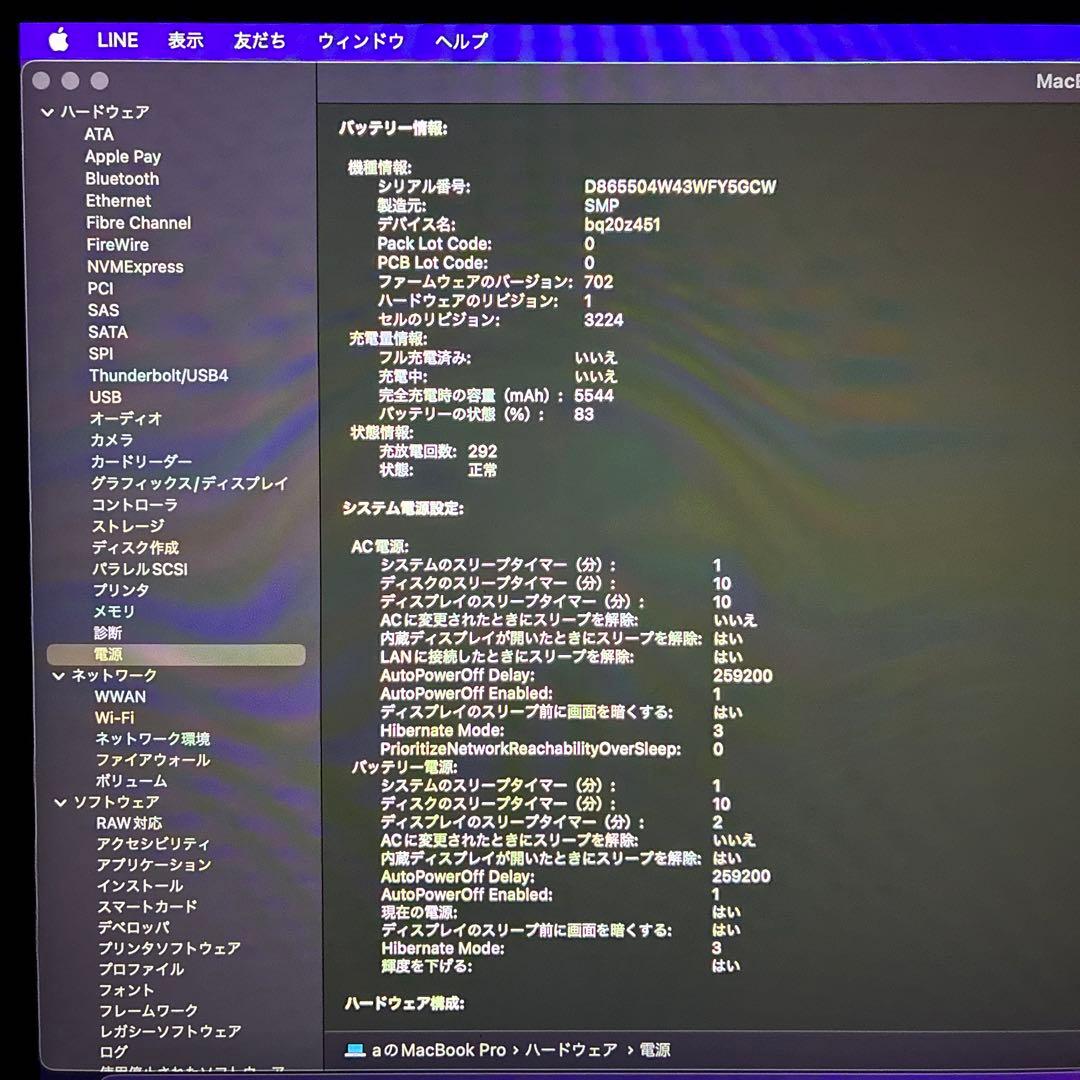The width and height of the screenshot is (1080, 1080).
Task: Select USB in the sidebar
Action: point(107,397)
